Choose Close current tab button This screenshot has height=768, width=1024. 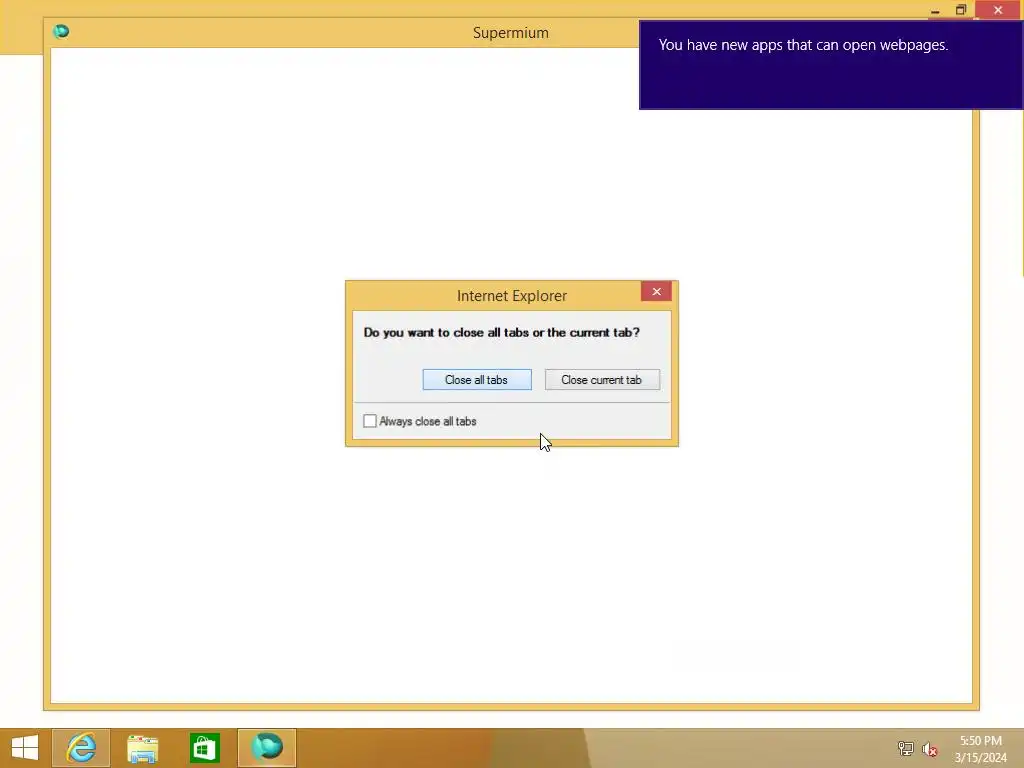tap(602, 379)
